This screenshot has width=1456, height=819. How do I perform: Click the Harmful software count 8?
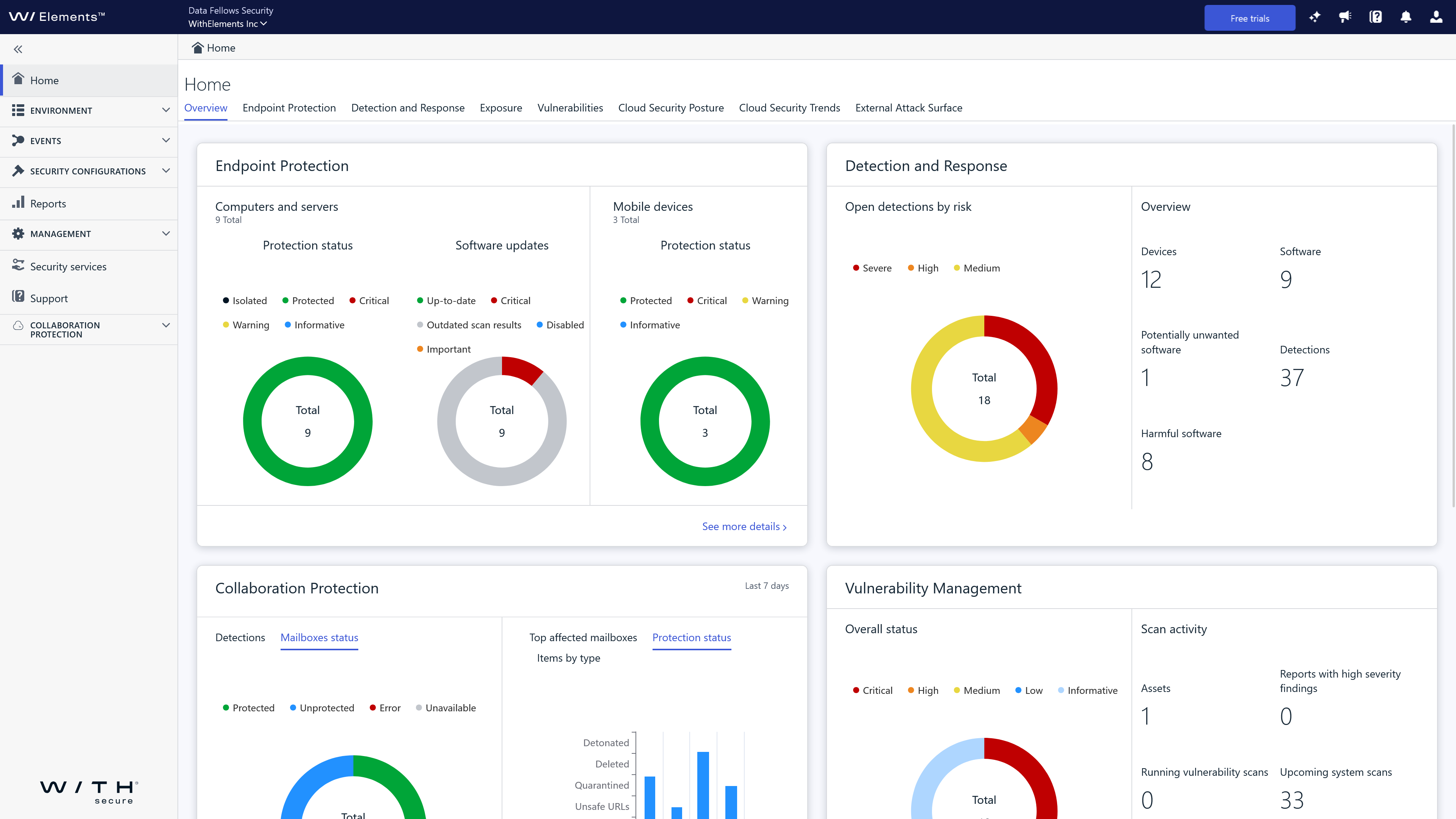click(1147, 462)
